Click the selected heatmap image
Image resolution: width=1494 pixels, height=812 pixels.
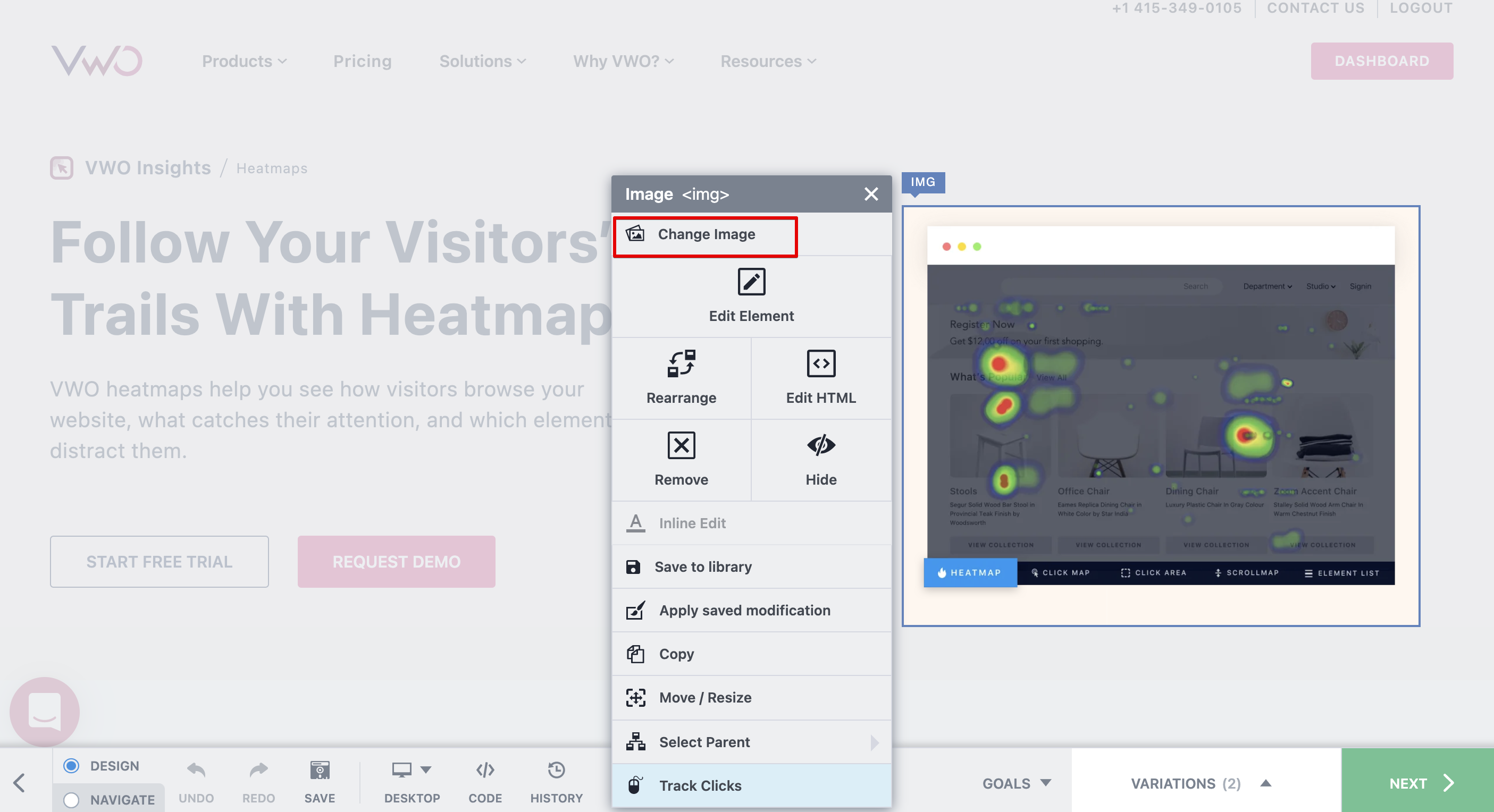[x=1161, y=416]
